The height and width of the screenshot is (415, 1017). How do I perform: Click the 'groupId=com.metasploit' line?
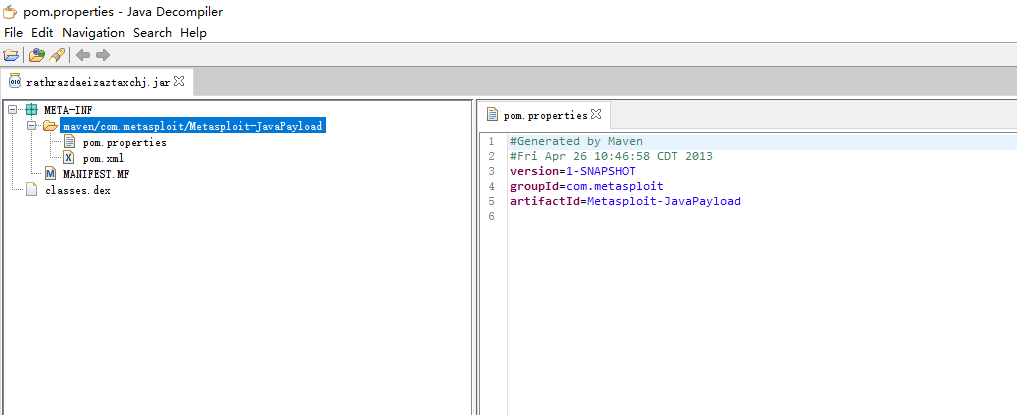point(586,186)
